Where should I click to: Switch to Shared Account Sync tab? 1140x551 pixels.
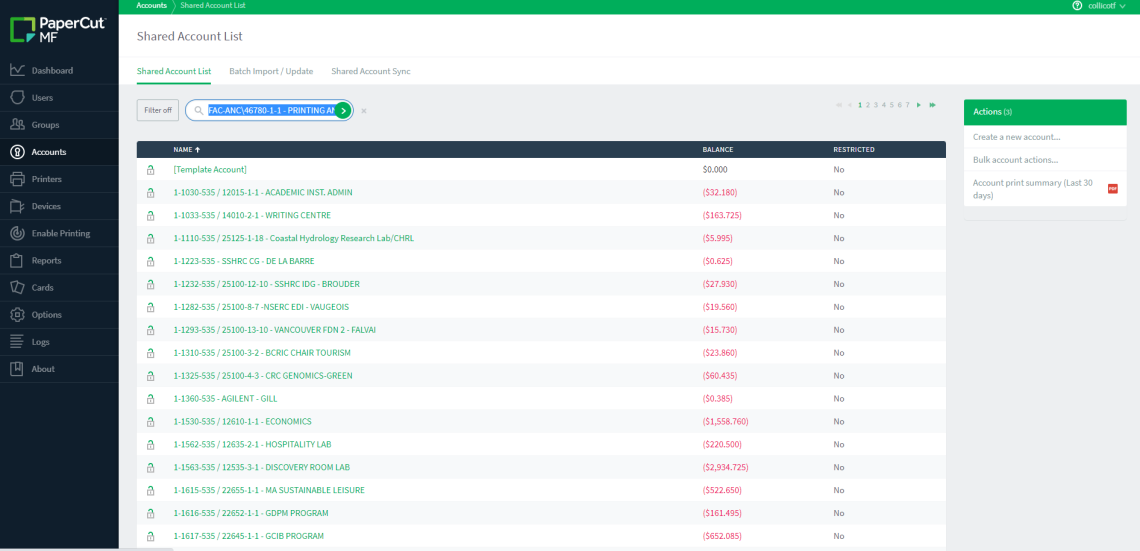point(371,71)
